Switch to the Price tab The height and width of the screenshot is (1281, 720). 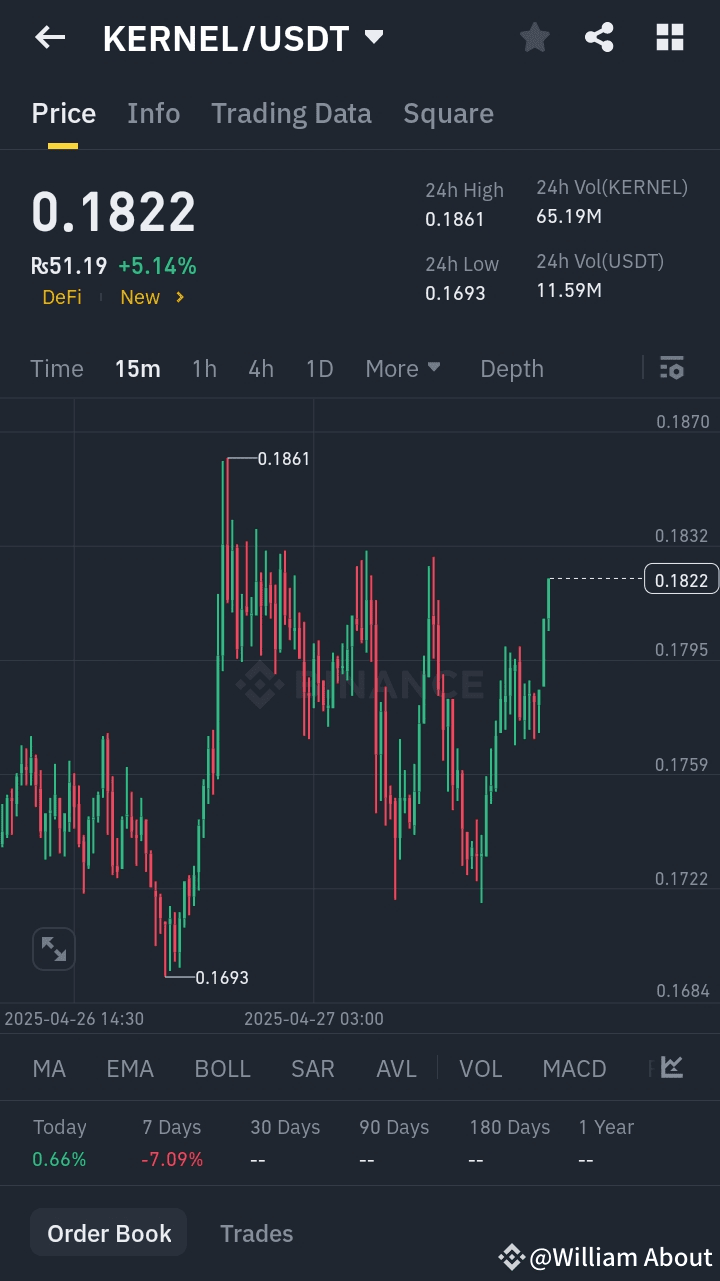point(64,114)
